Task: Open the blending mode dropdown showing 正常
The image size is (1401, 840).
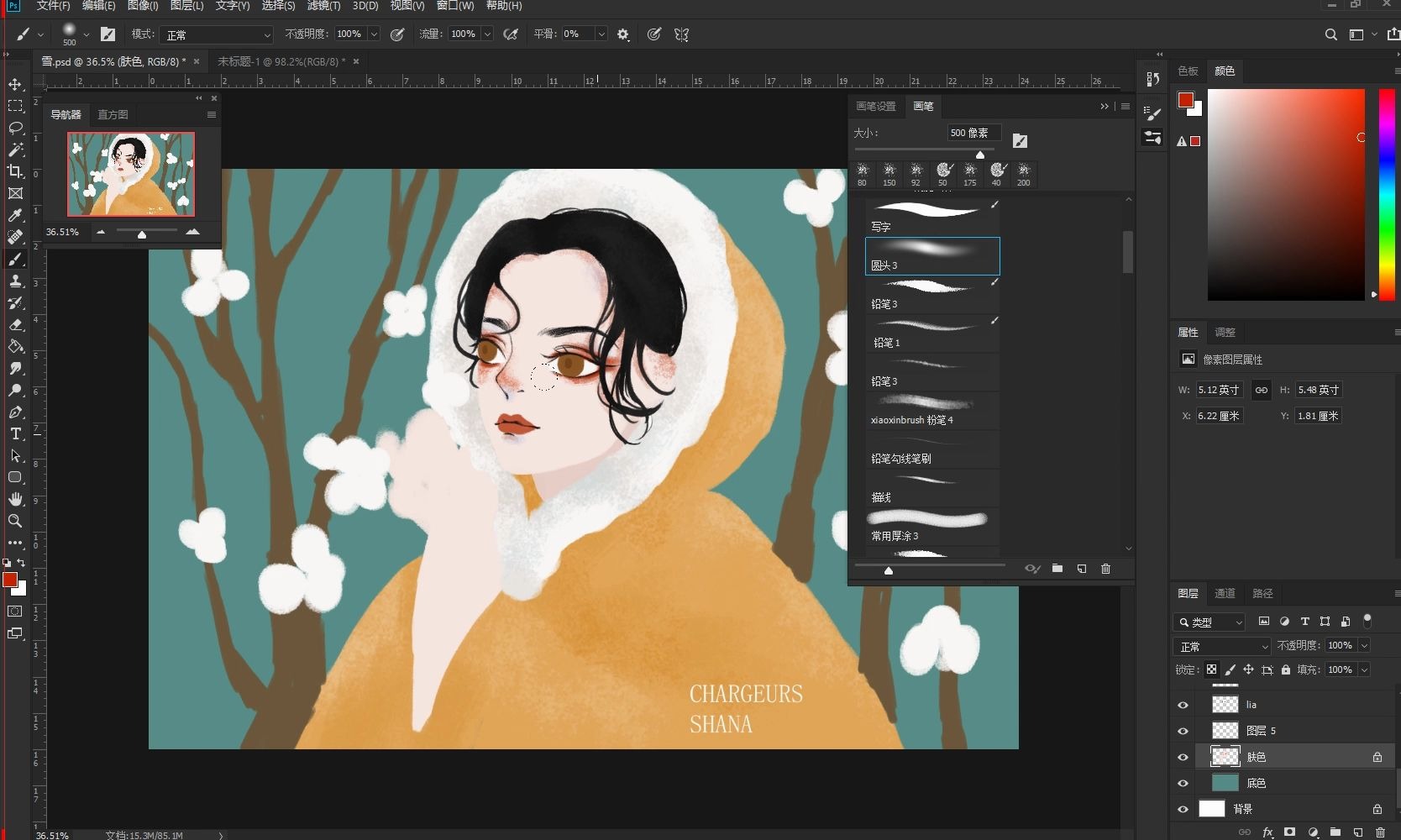Action: (x=1221, y=646)
